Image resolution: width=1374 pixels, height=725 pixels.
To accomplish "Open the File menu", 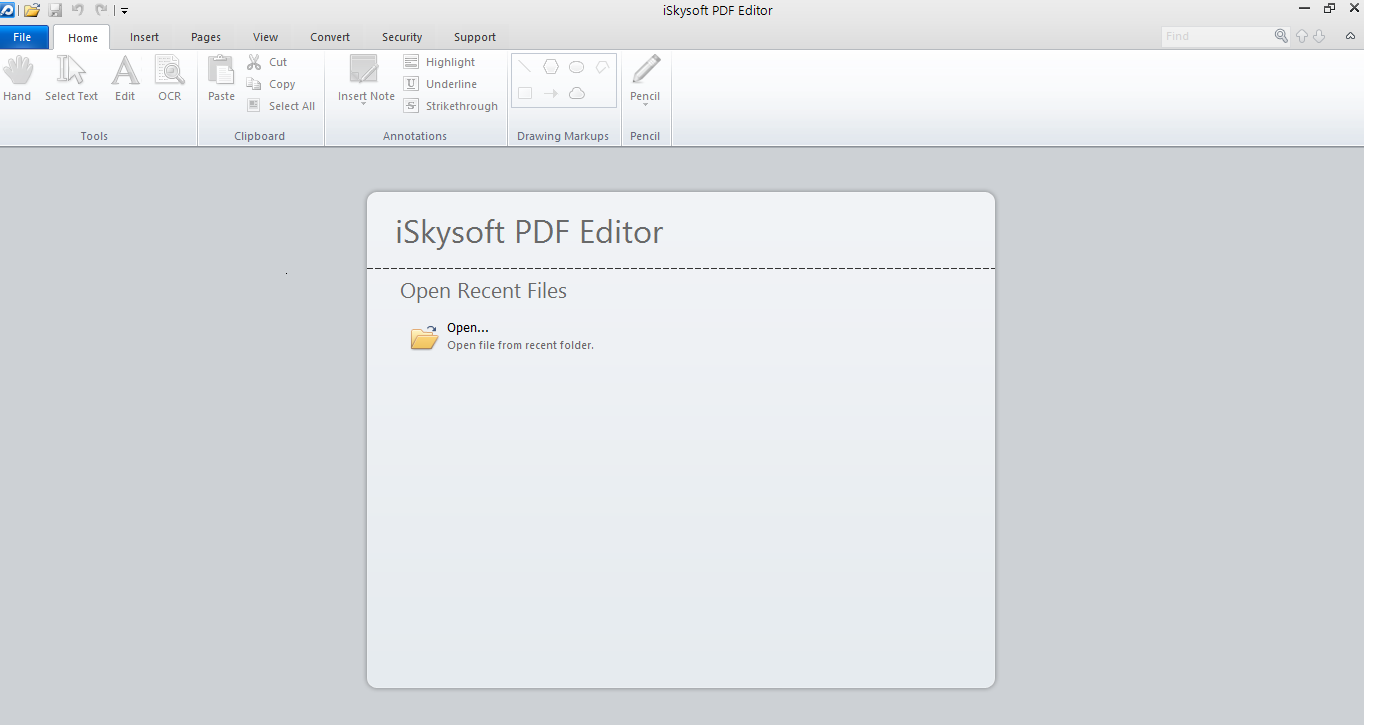I will click(22, 37).
